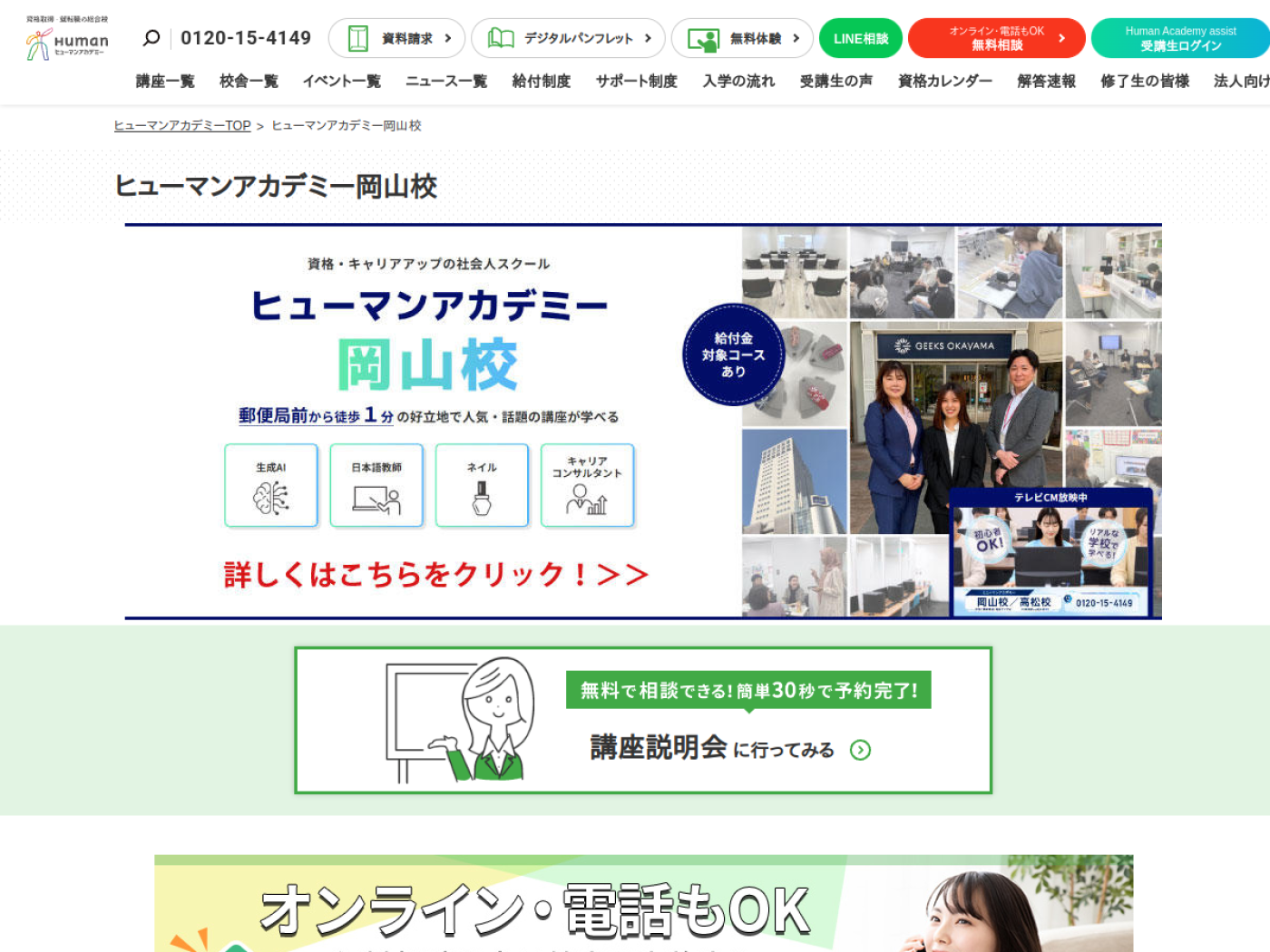Click the 講座説明会 circled arrow icon
The height and width of the screenshot is (952, 1270).
(860, 750)
